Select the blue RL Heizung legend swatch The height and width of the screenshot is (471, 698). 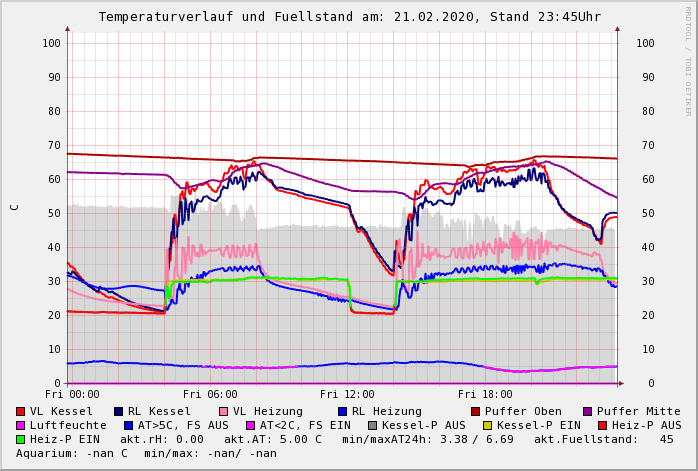(342, 411)
